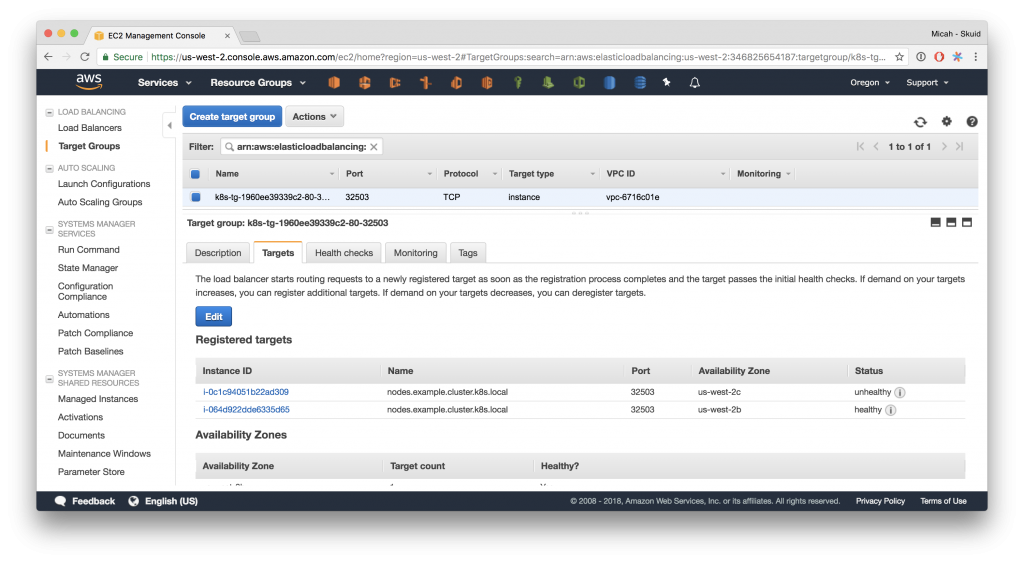Viewport: 1024px width, 563px height.
Task: Open the Resource Groups dropdown
Action: (x=258, y=82)
